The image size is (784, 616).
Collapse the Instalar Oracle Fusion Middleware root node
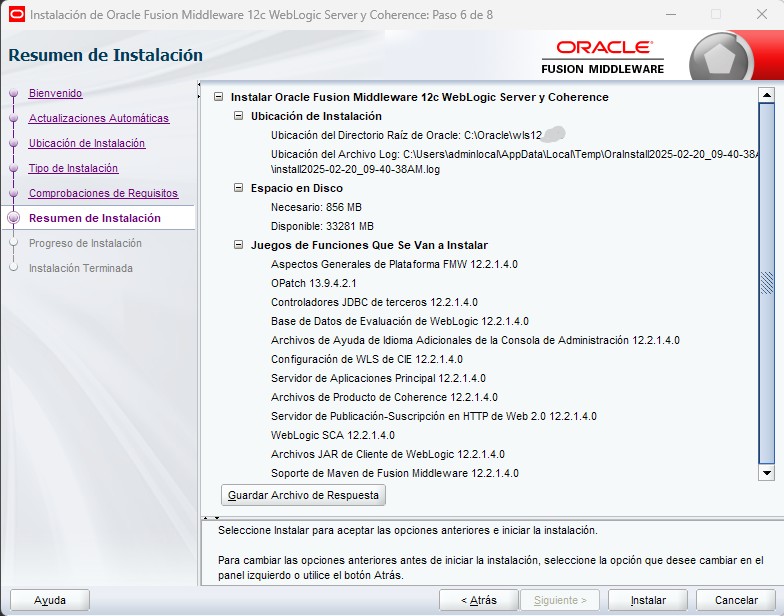218,96
